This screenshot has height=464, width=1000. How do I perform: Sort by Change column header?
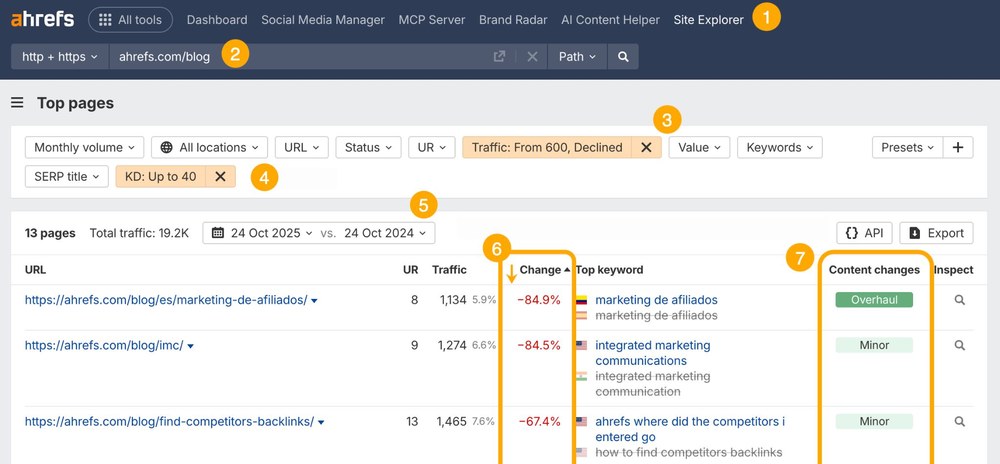(x=544, y=270)
